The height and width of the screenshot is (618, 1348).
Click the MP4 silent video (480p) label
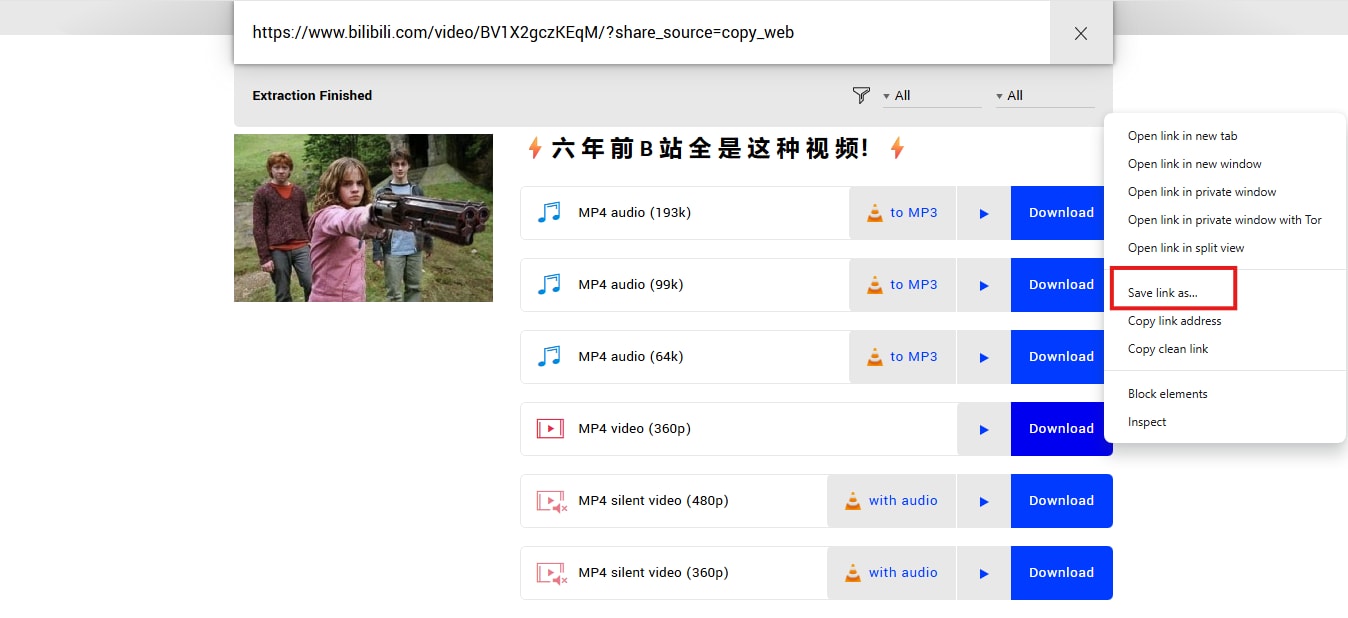click(654, 501)
